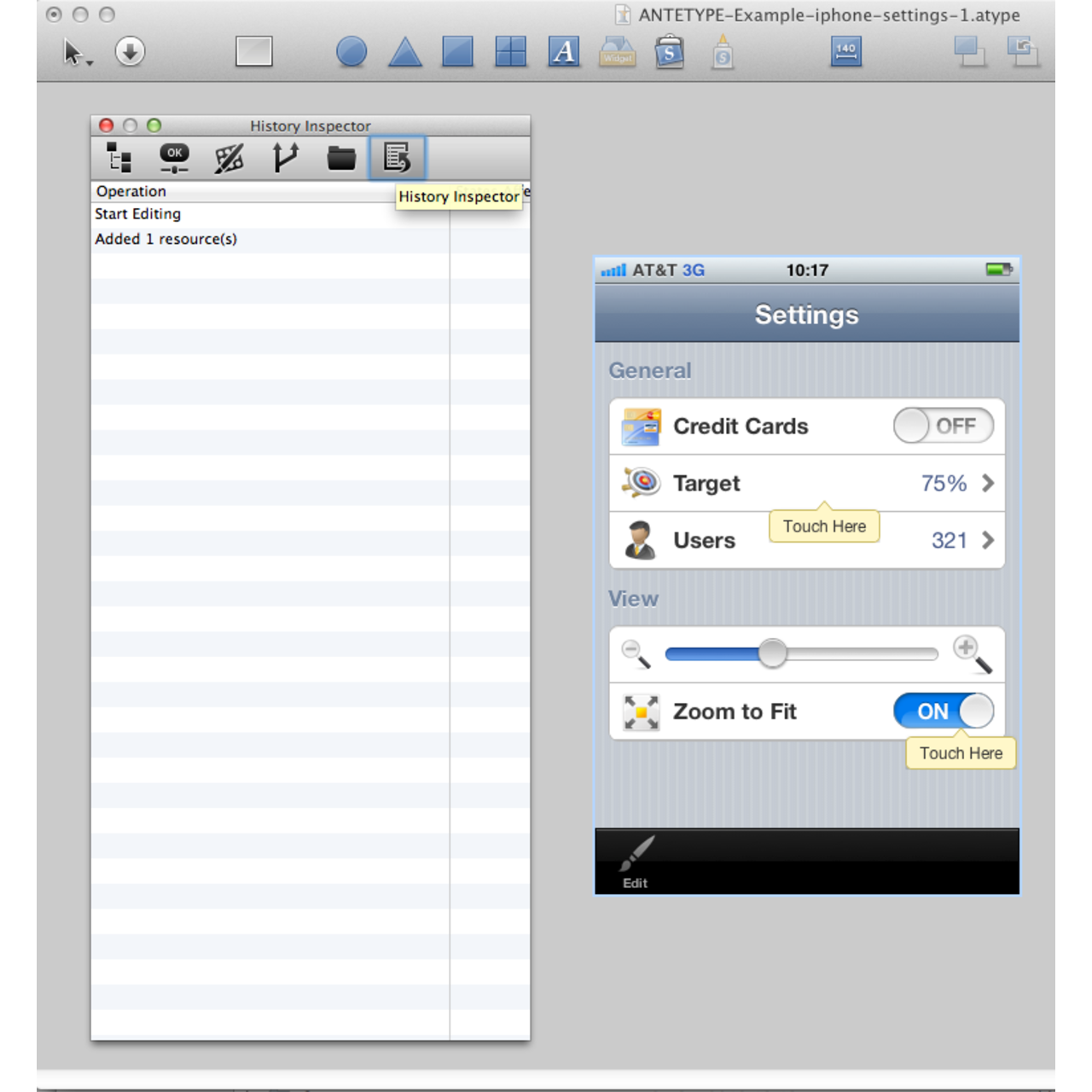The width and height of the screenshot is (1092, 1092).
Task: Pick the triangle shape tool
Action: point(405,52)
